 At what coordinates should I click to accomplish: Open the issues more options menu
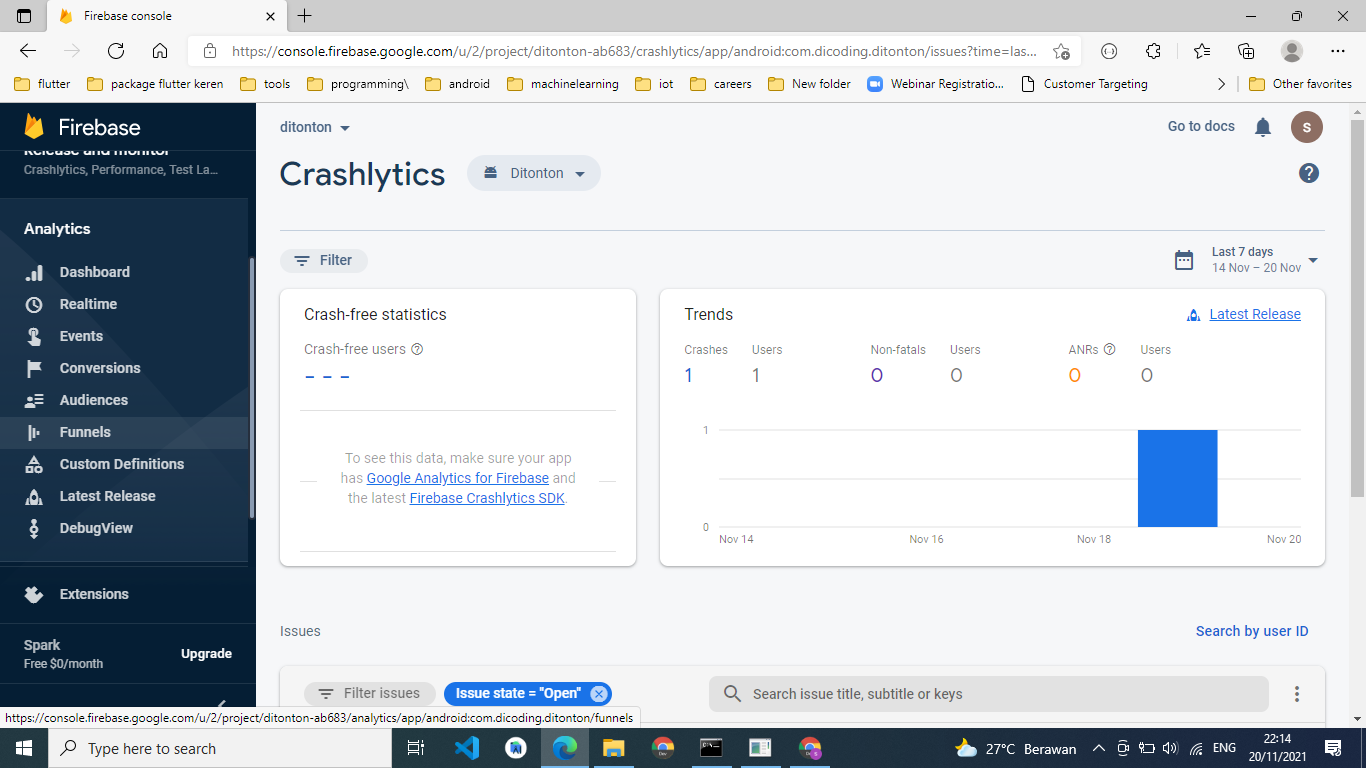(1297, 694)
